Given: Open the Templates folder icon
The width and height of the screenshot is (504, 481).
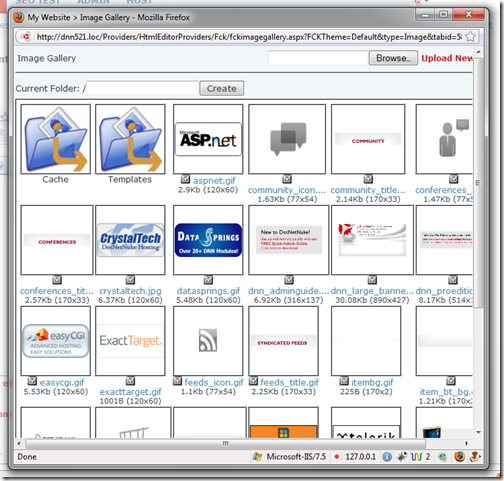Looking at the screenshot, I should 130,139.
